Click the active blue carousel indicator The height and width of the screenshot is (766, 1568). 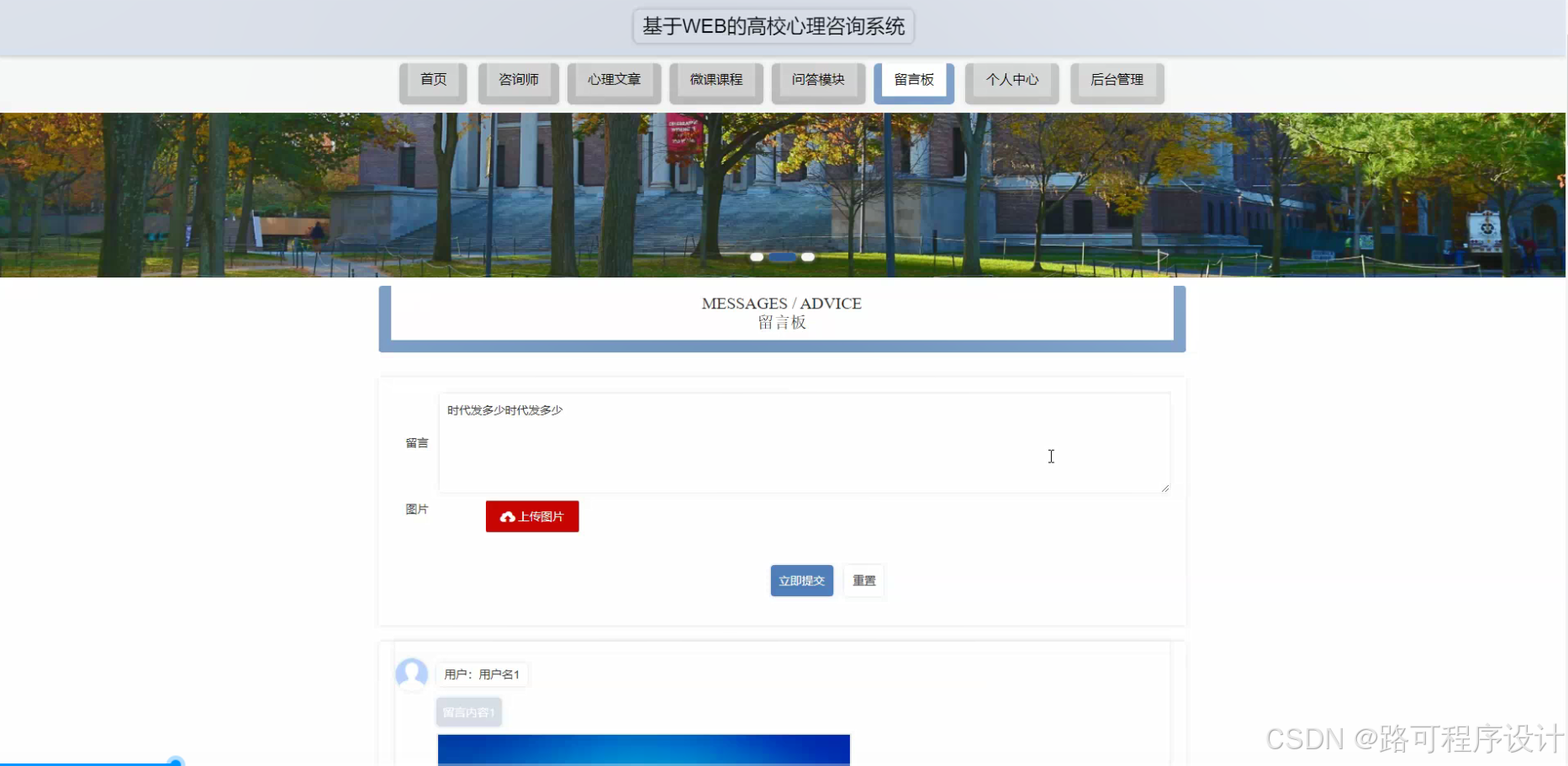click(x=782, y=256)
